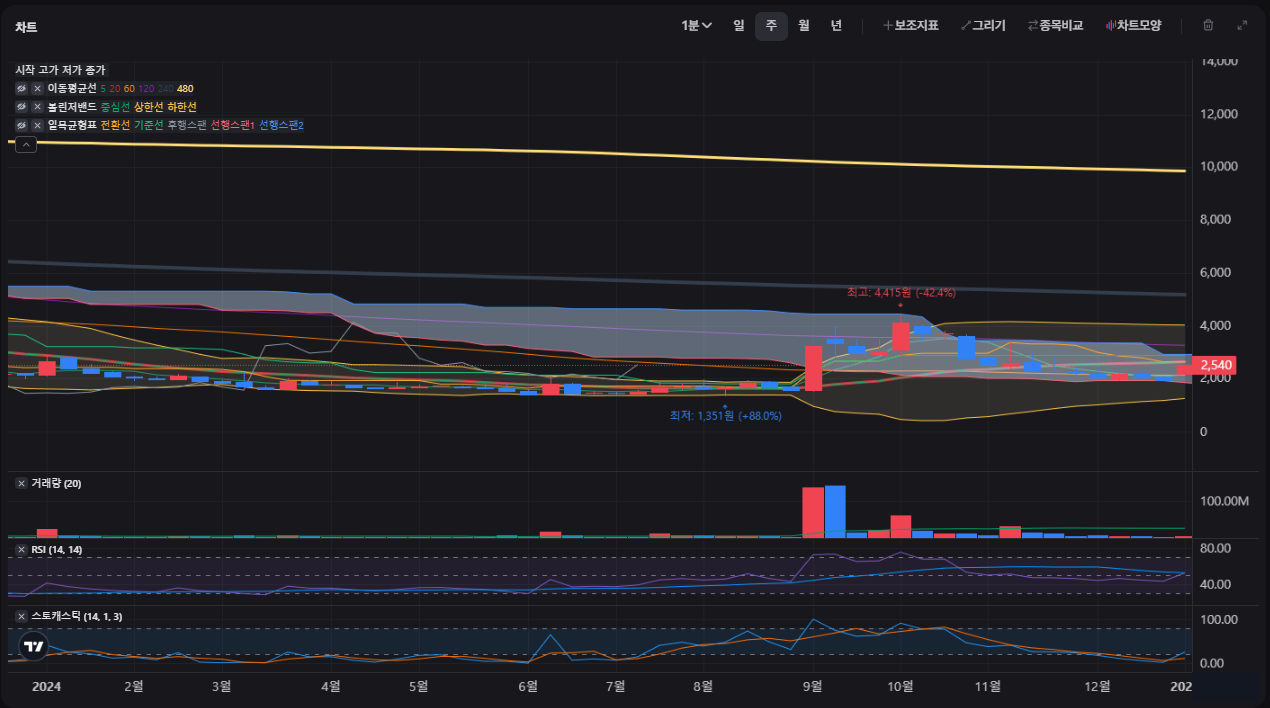Click the 선행스팬2 Ichimoku label
The image size is (1270, 708).
(281, 125)
